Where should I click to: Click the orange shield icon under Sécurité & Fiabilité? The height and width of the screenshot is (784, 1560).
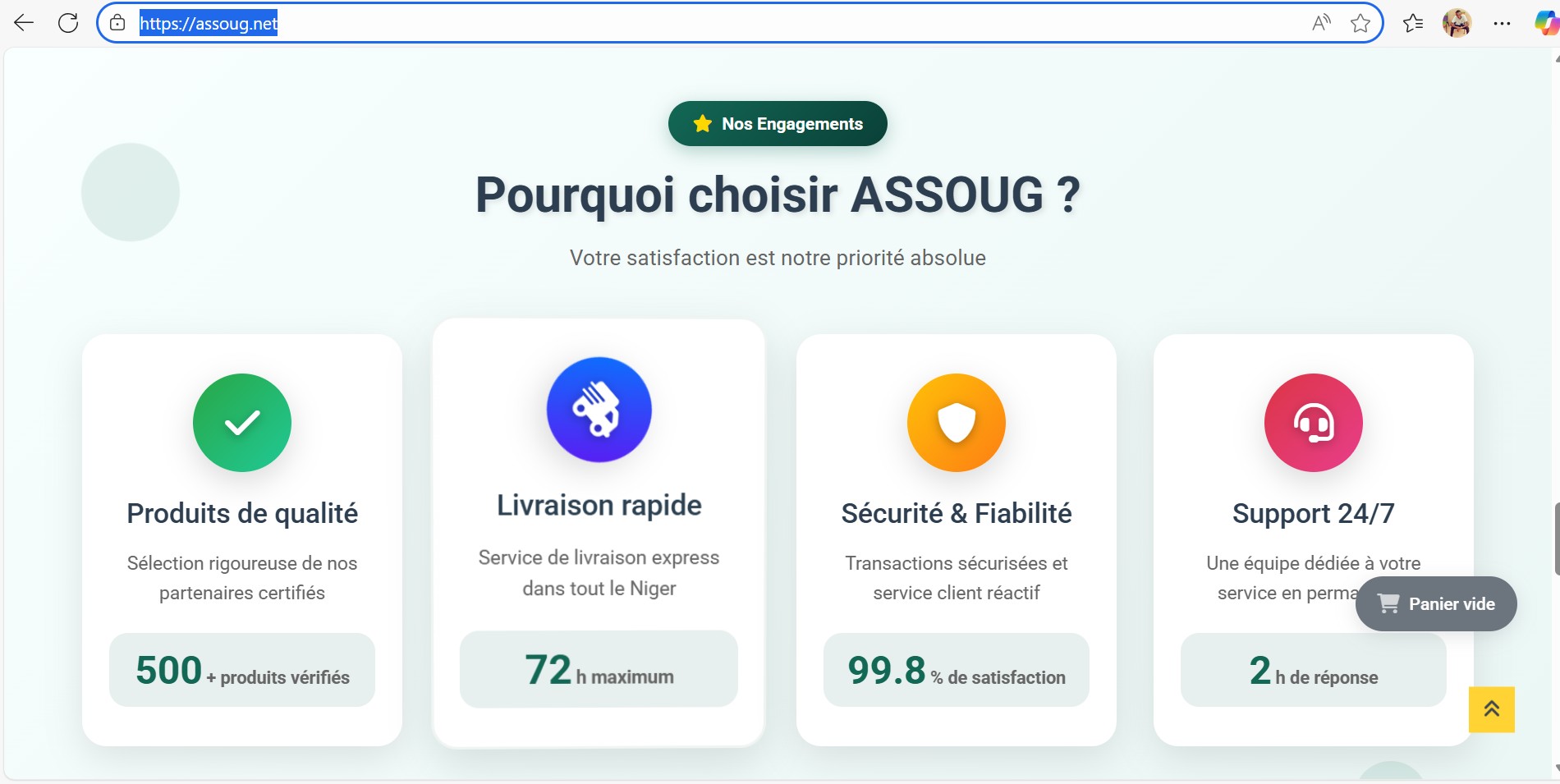click(956, 422)
